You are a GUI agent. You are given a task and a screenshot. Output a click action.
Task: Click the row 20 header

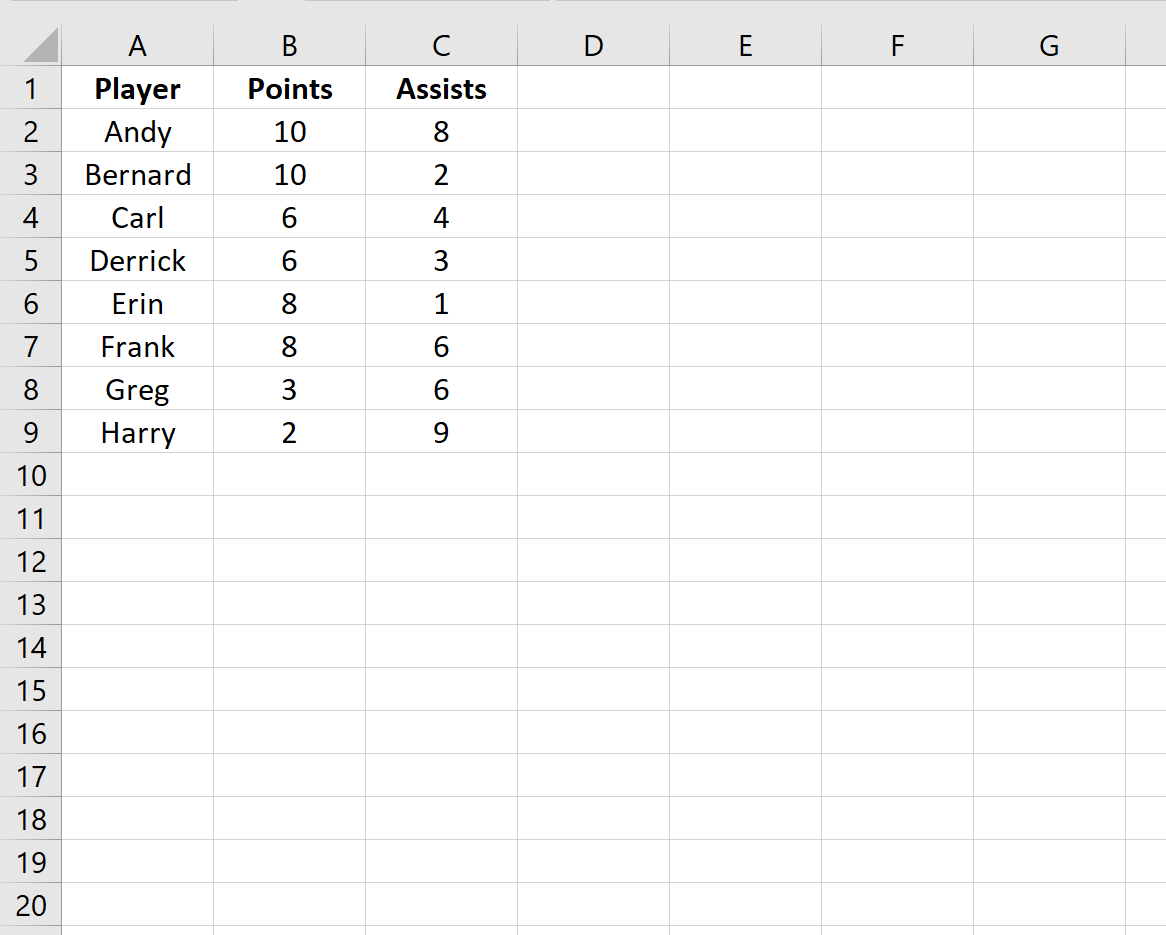(x=31, y=906)
